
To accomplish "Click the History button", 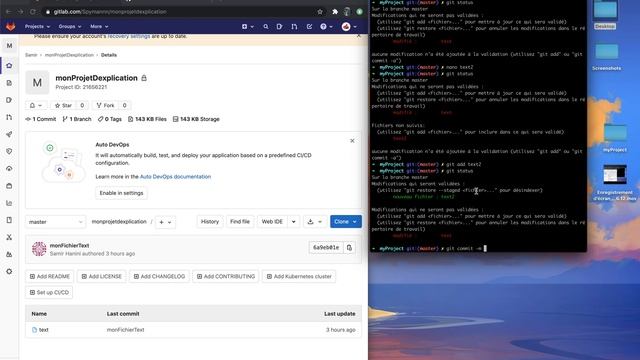I will coord(210,222).
